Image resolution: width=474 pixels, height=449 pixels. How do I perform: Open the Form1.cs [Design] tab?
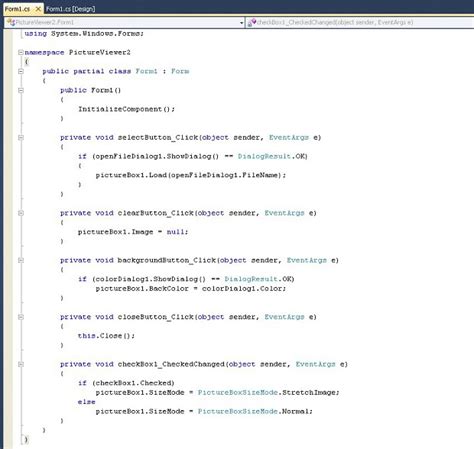(70, 9)
